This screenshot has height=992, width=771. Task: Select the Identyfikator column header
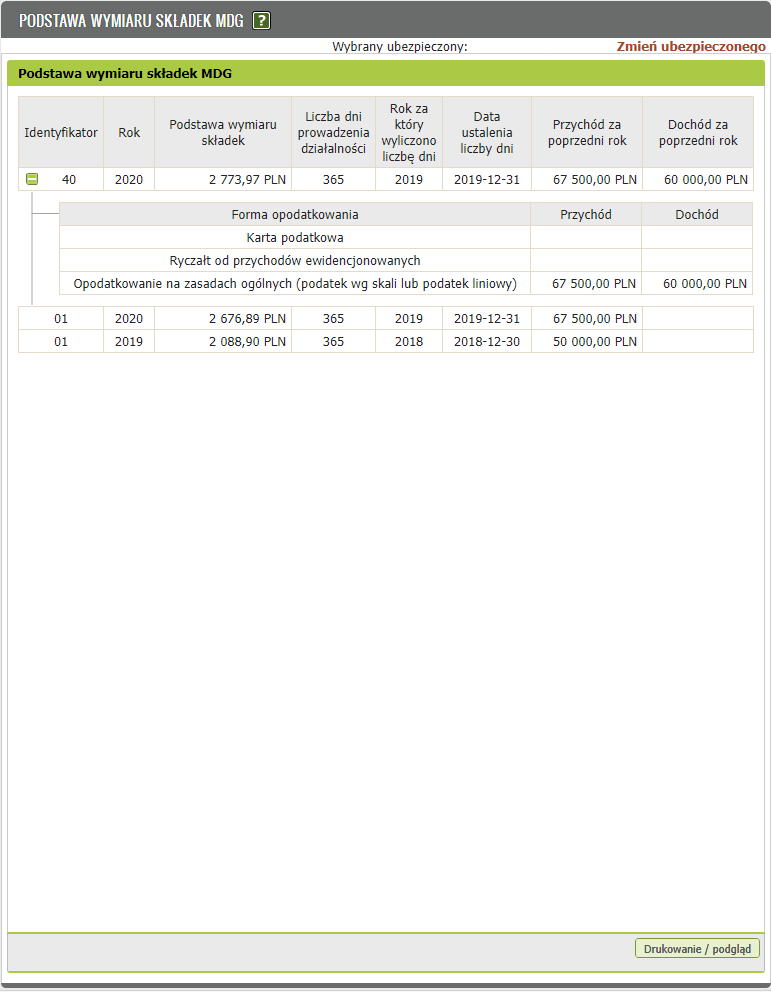pyautogui.click(x=61, y=132)
